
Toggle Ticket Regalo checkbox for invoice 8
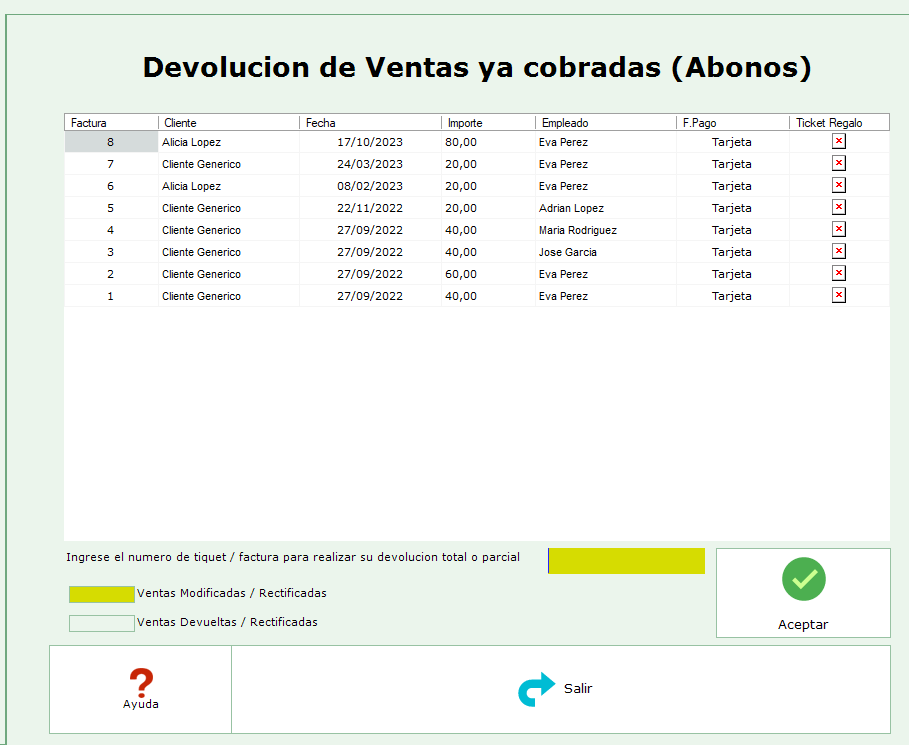point(839,141)
